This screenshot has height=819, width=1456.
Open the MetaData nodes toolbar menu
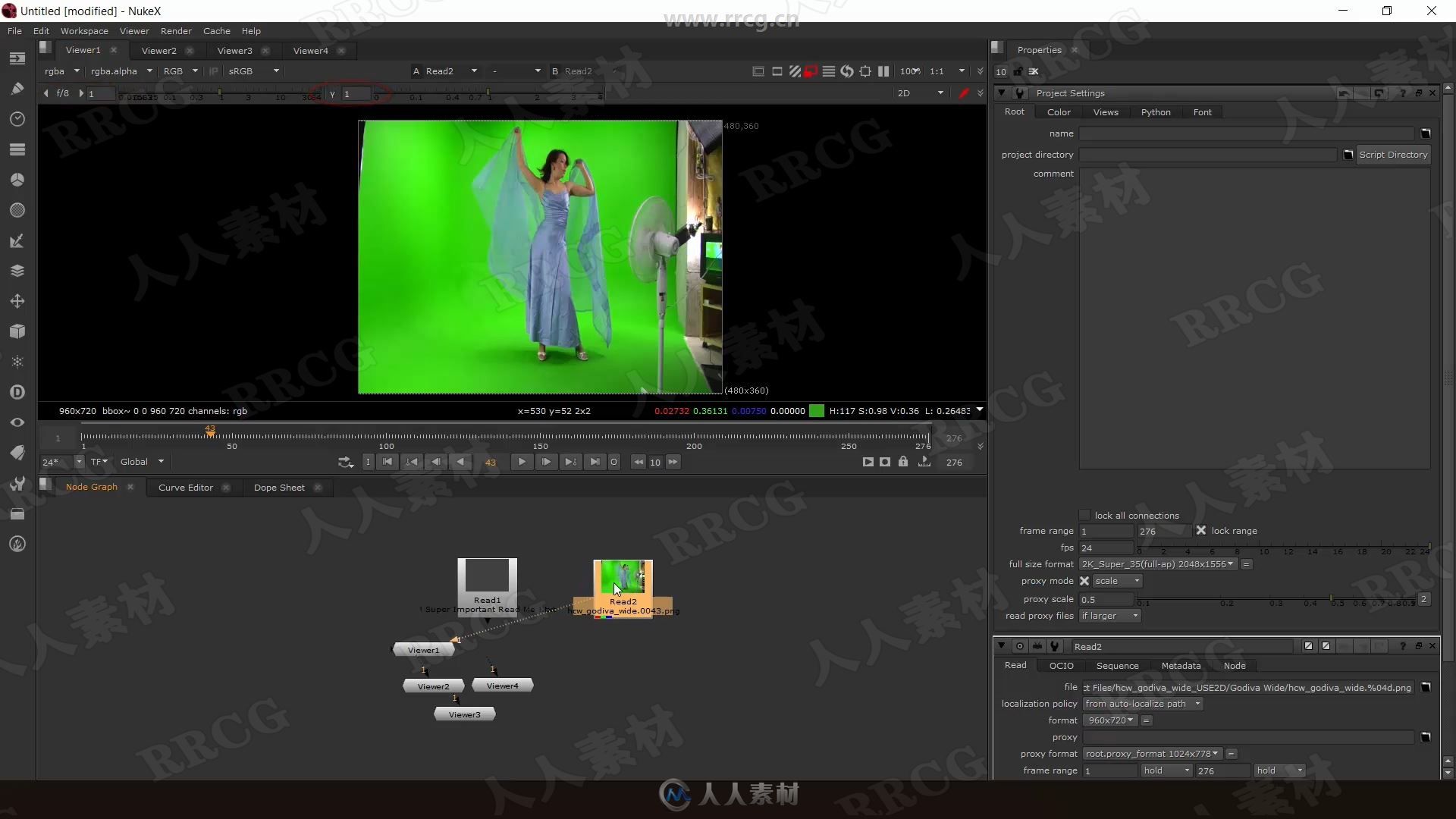point(17,453)
